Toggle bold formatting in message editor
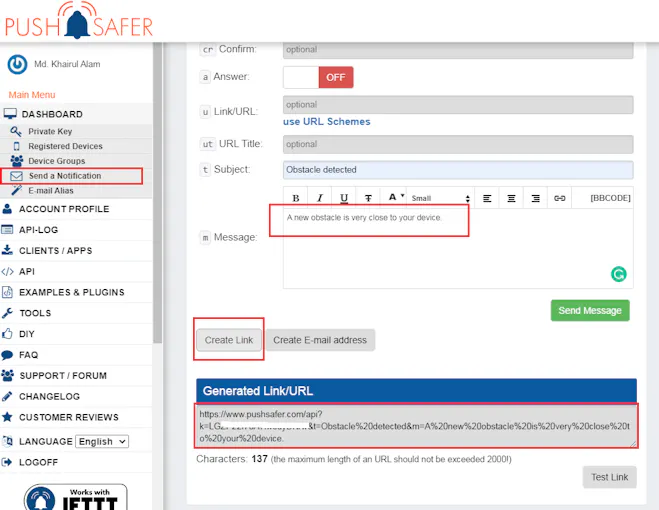The height and width of the screenshot is (510, 659). pos(296,198)
